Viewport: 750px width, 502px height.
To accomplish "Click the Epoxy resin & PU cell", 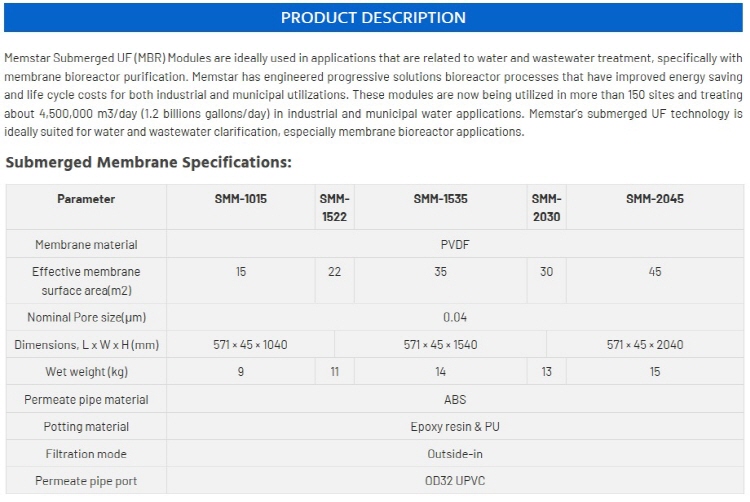I will [x=455, y=427].
